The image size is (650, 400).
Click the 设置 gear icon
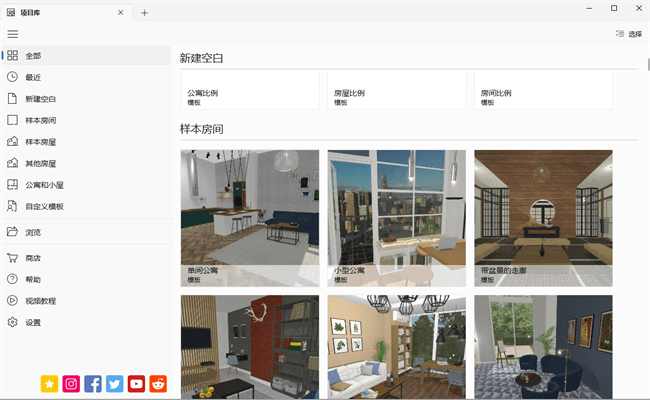[x=12, y=322]
